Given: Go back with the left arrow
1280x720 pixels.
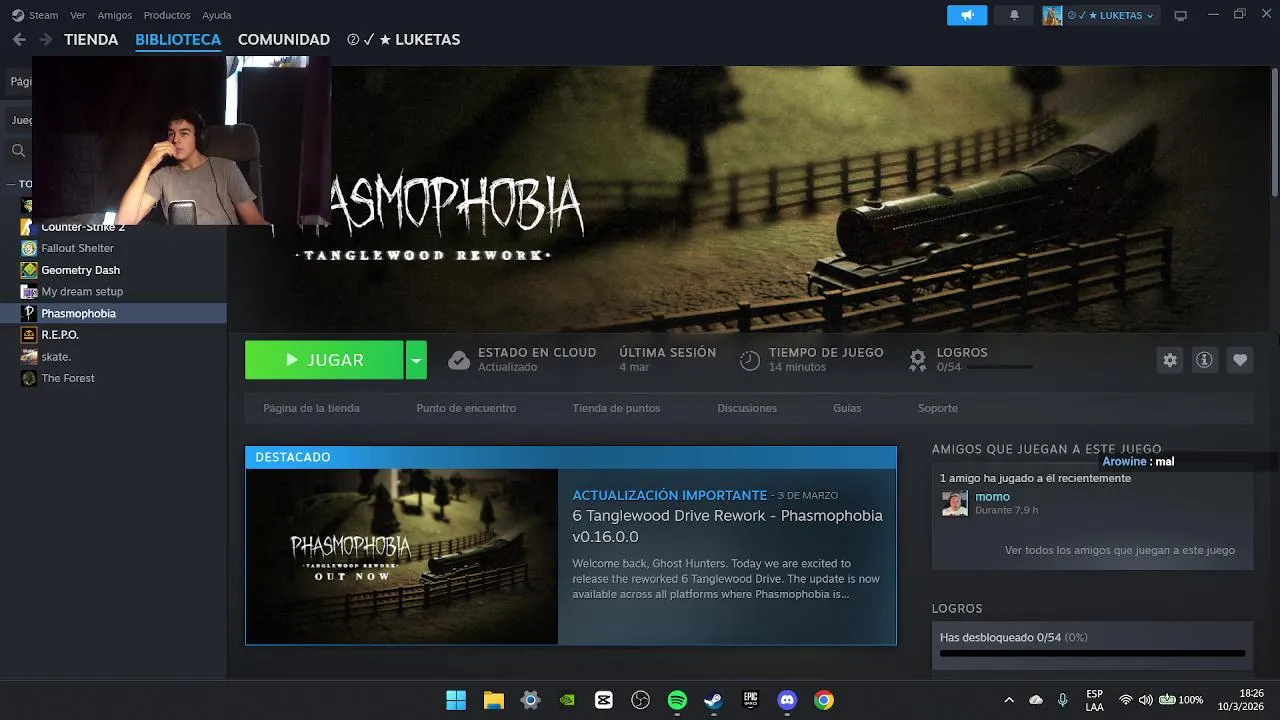Looking at the screenshot, I should coord(19,40).
